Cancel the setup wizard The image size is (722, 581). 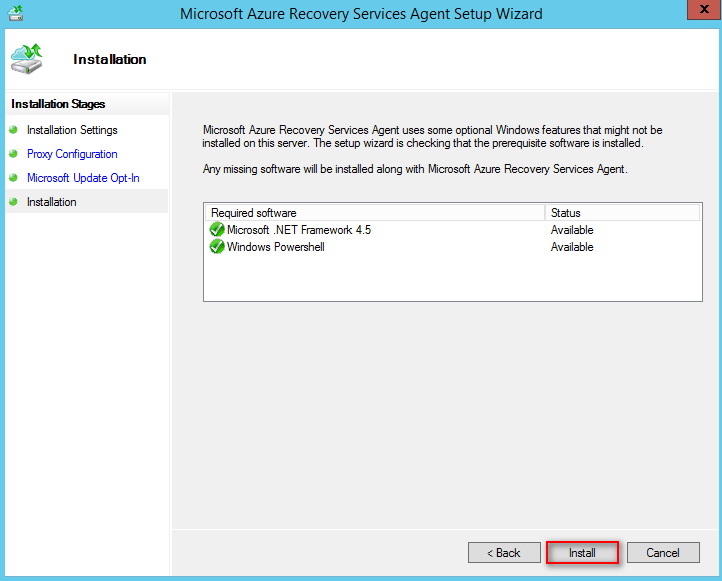coord(662,553)
